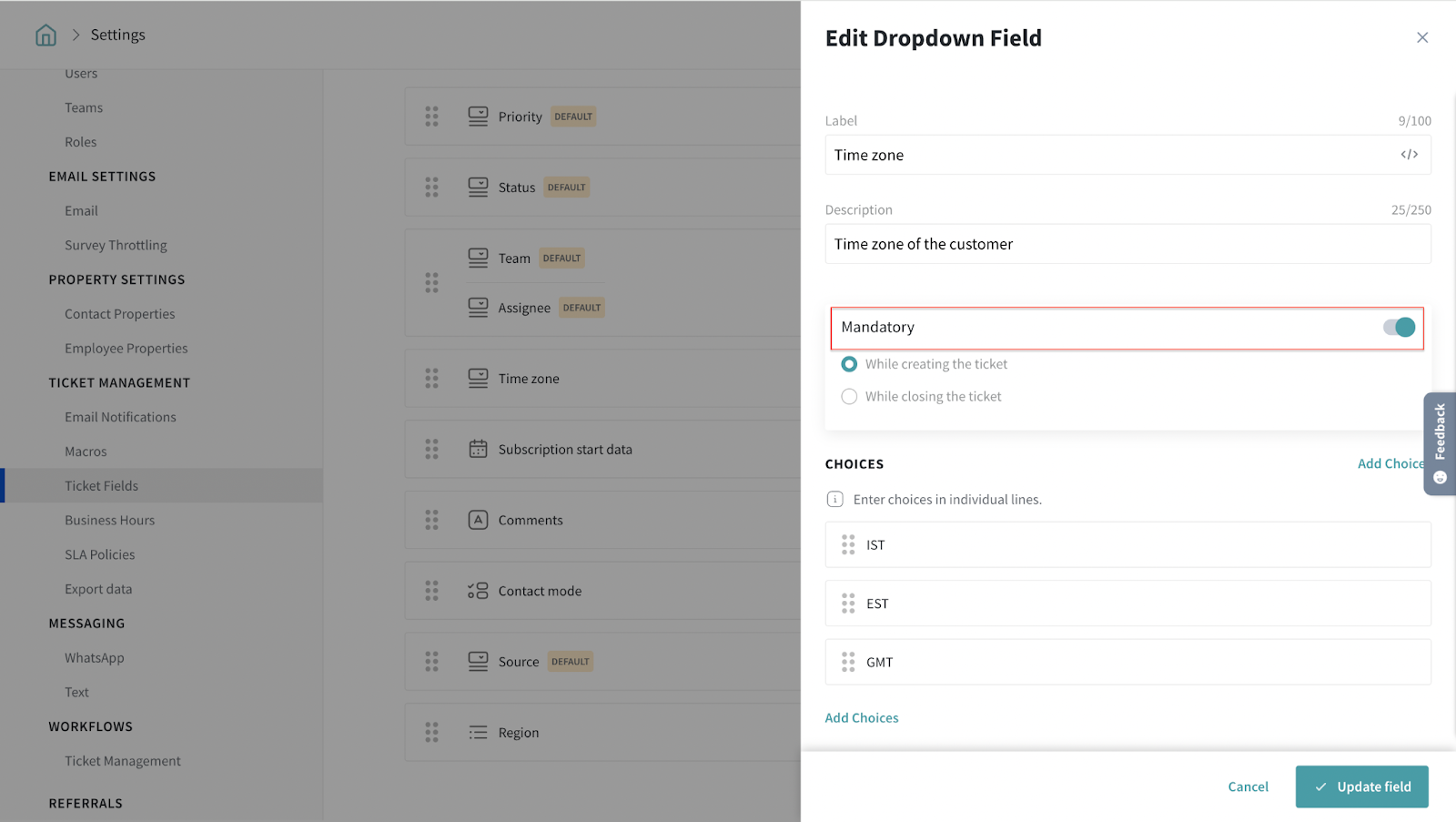Disable the Mandatory toggle switch
The height and width of the screenshot is (822, 1456).
(x=1399, y=327)
